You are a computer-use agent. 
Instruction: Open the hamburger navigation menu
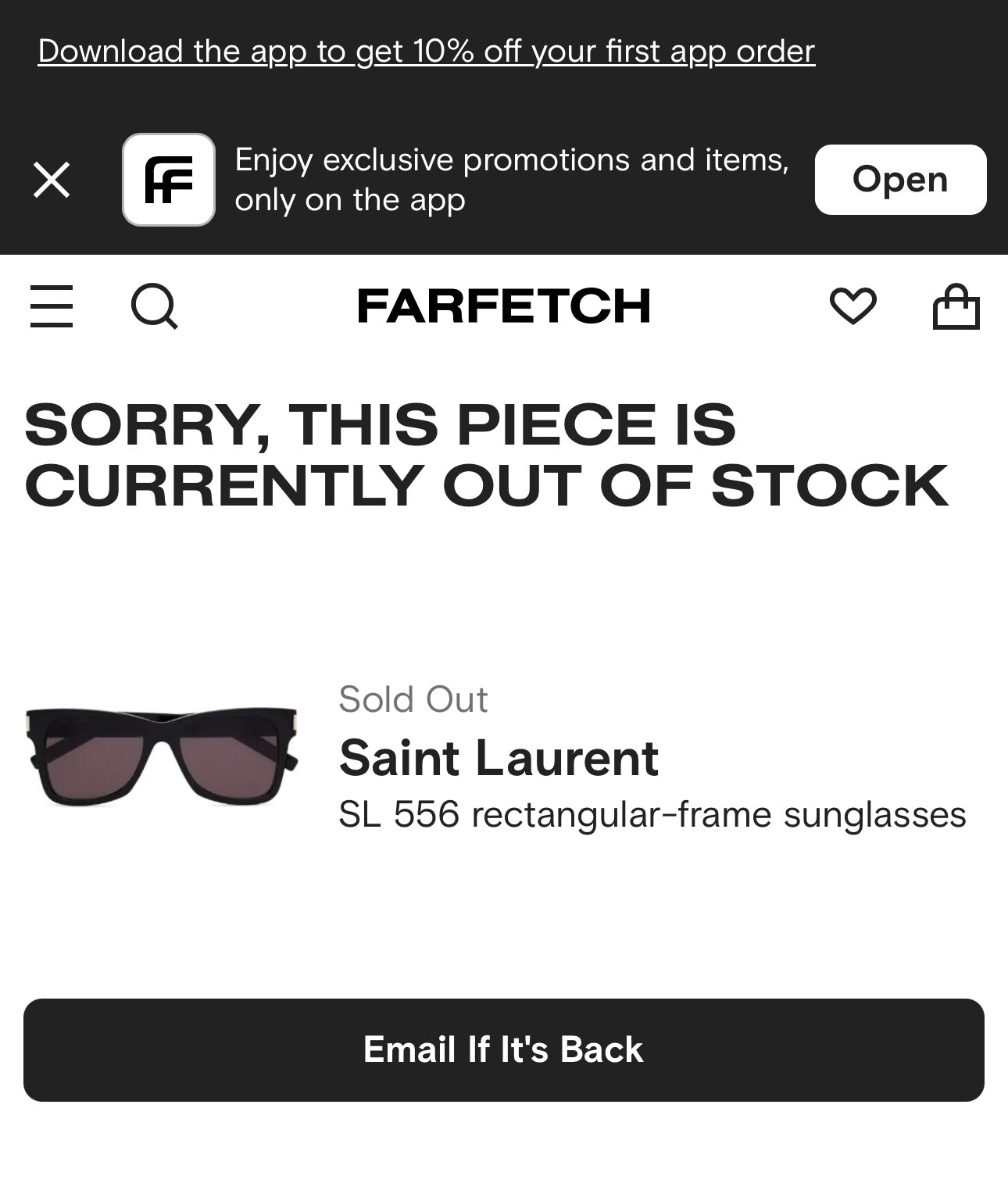point(52,306)
